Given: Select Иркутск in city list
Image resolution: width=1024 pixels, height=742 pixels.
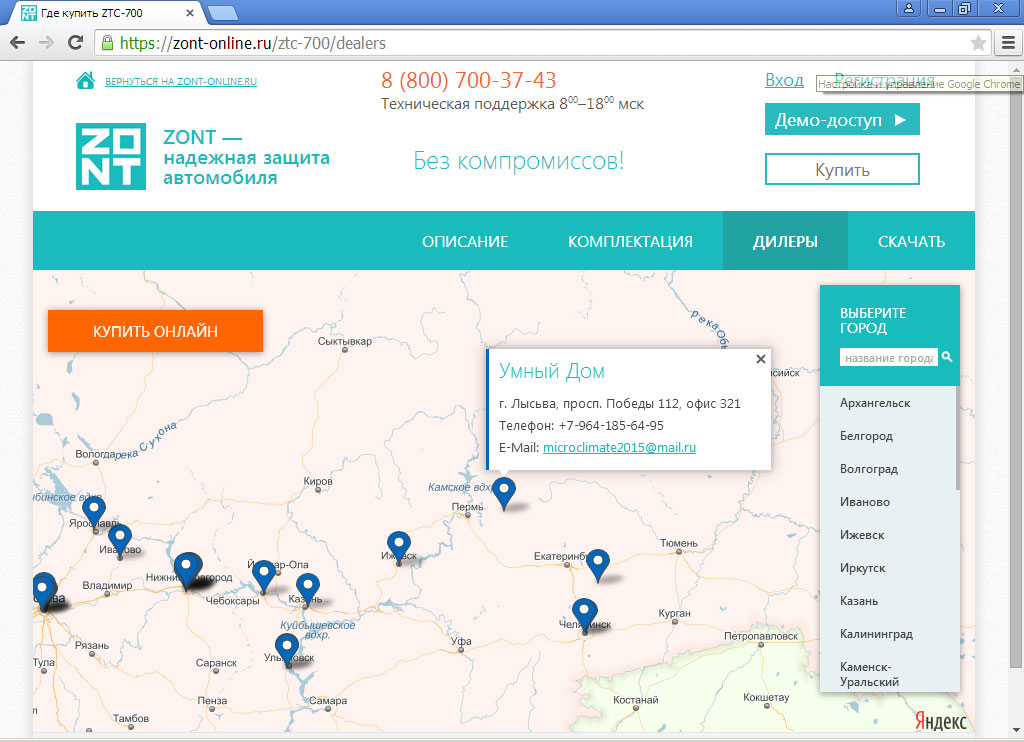Looking at the screenshot, I should [863, 568].
